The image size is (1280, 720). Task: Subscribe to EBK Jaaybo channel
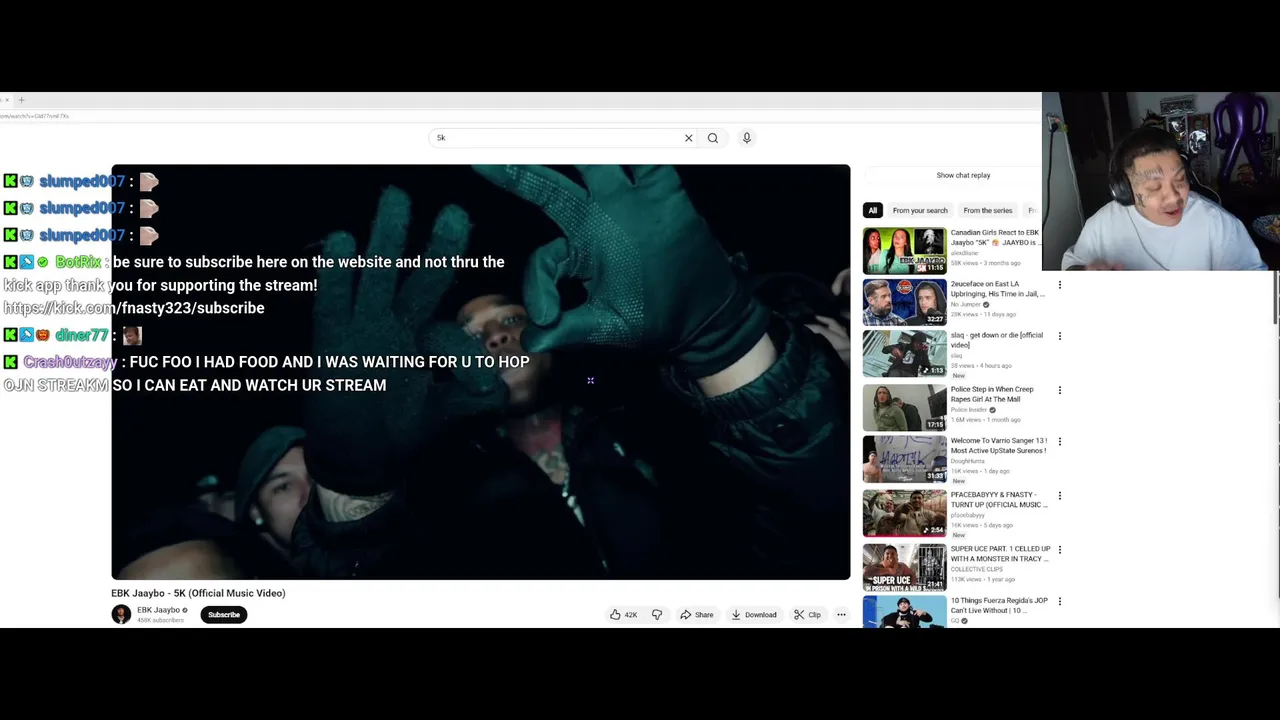pos(224,615)
